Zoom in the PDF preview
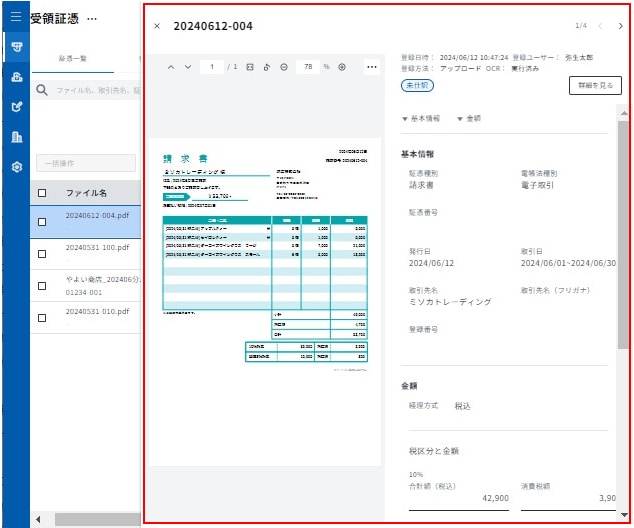Image resolution: width=634 pixels, height=528 pixels. tap(342, 67)
